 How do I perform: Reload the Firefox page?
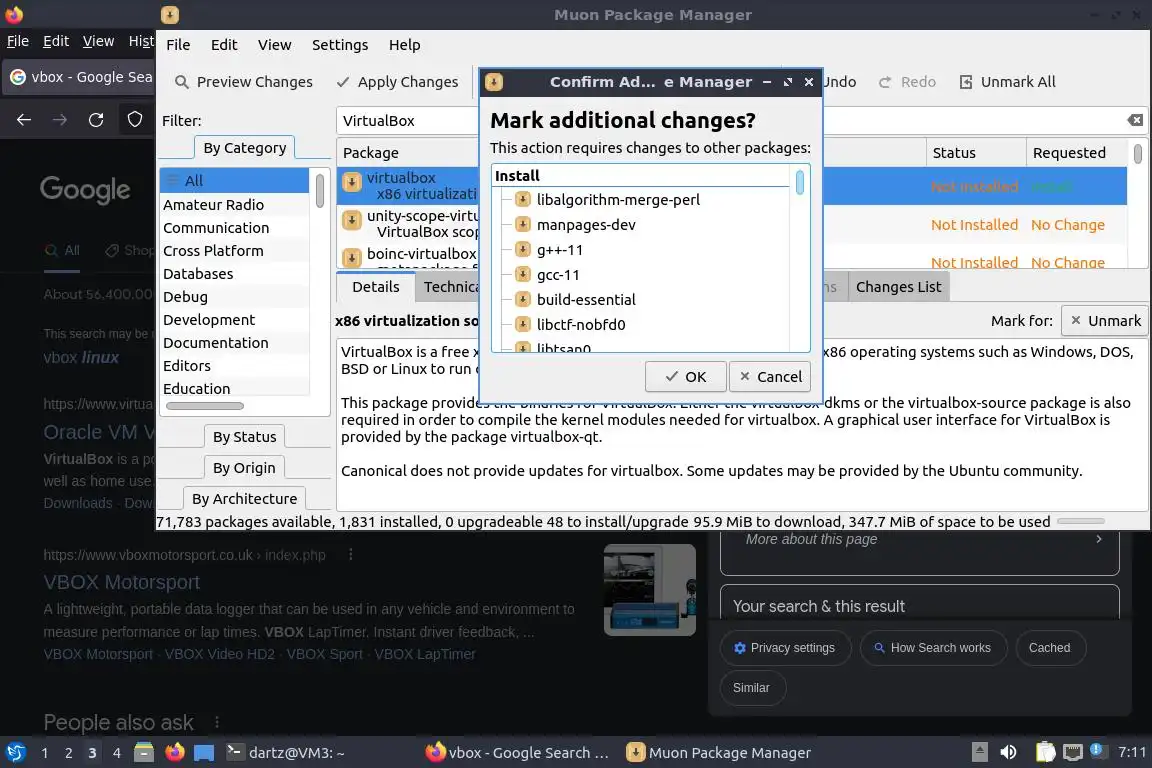tap(96, 120)
